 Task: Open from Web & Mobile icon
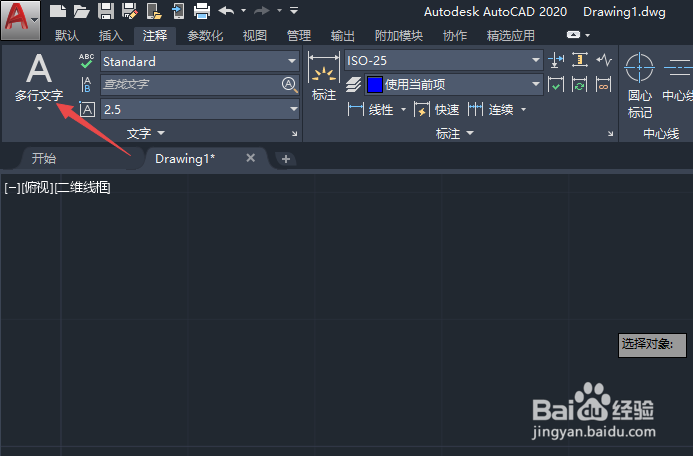[154, 11]
